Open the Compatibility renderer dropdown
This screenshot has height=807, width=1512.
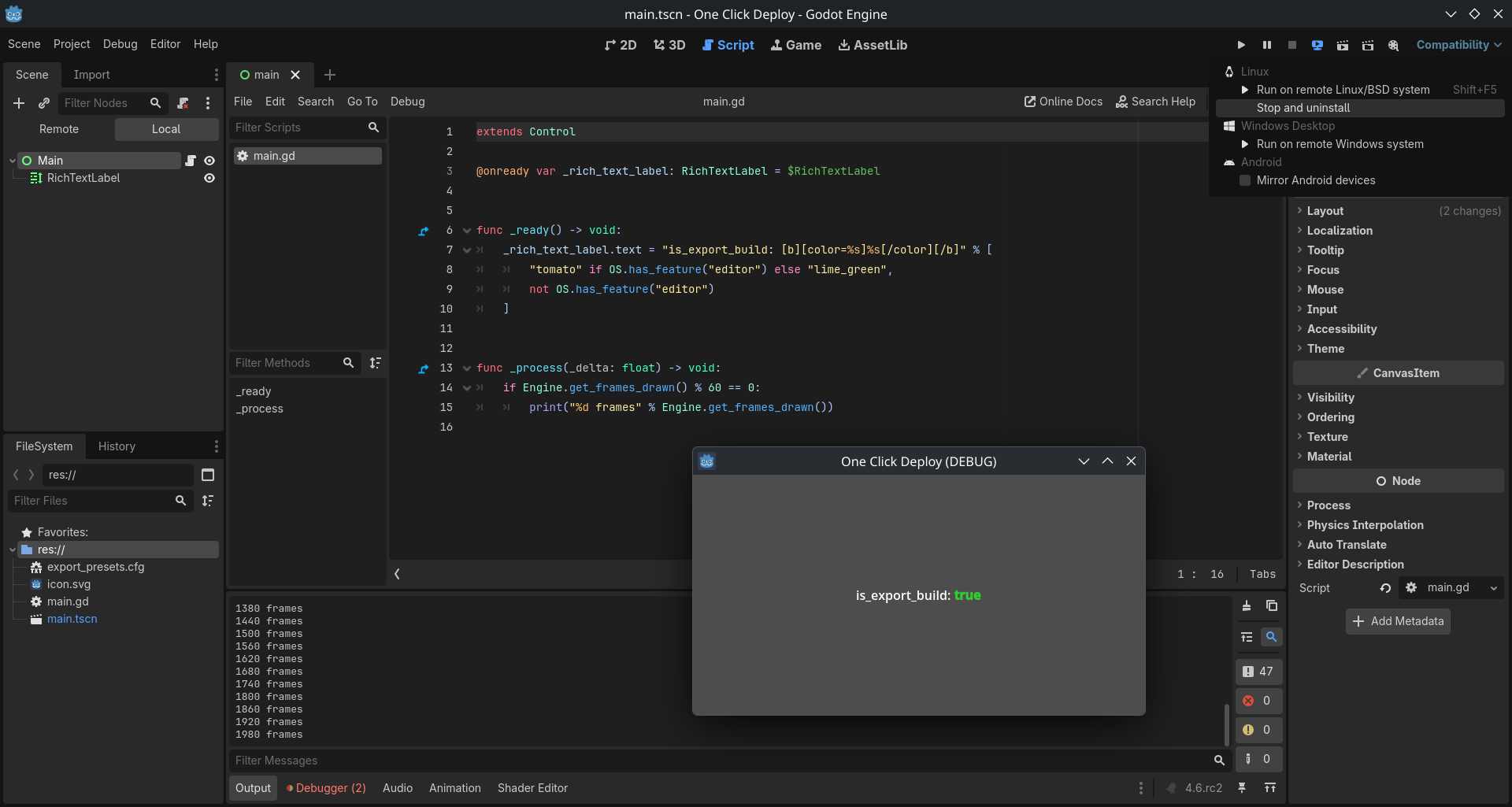click(1458, 45)
